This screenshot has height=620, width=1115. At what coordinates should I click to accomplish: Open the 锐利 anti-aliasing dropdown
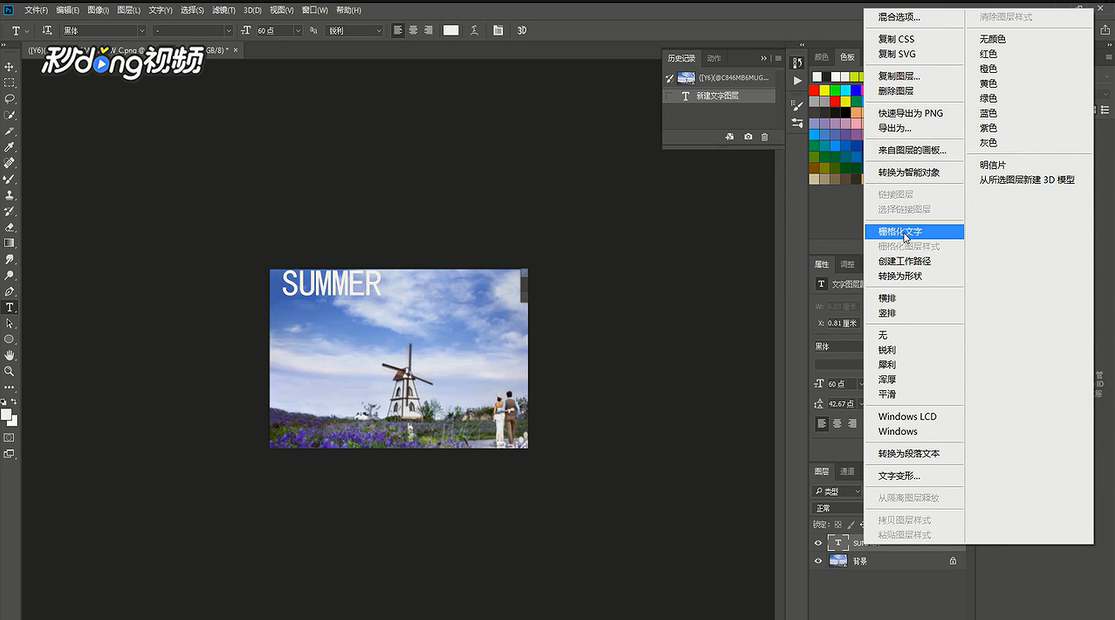pyautogui.click(x=378, y=31)
